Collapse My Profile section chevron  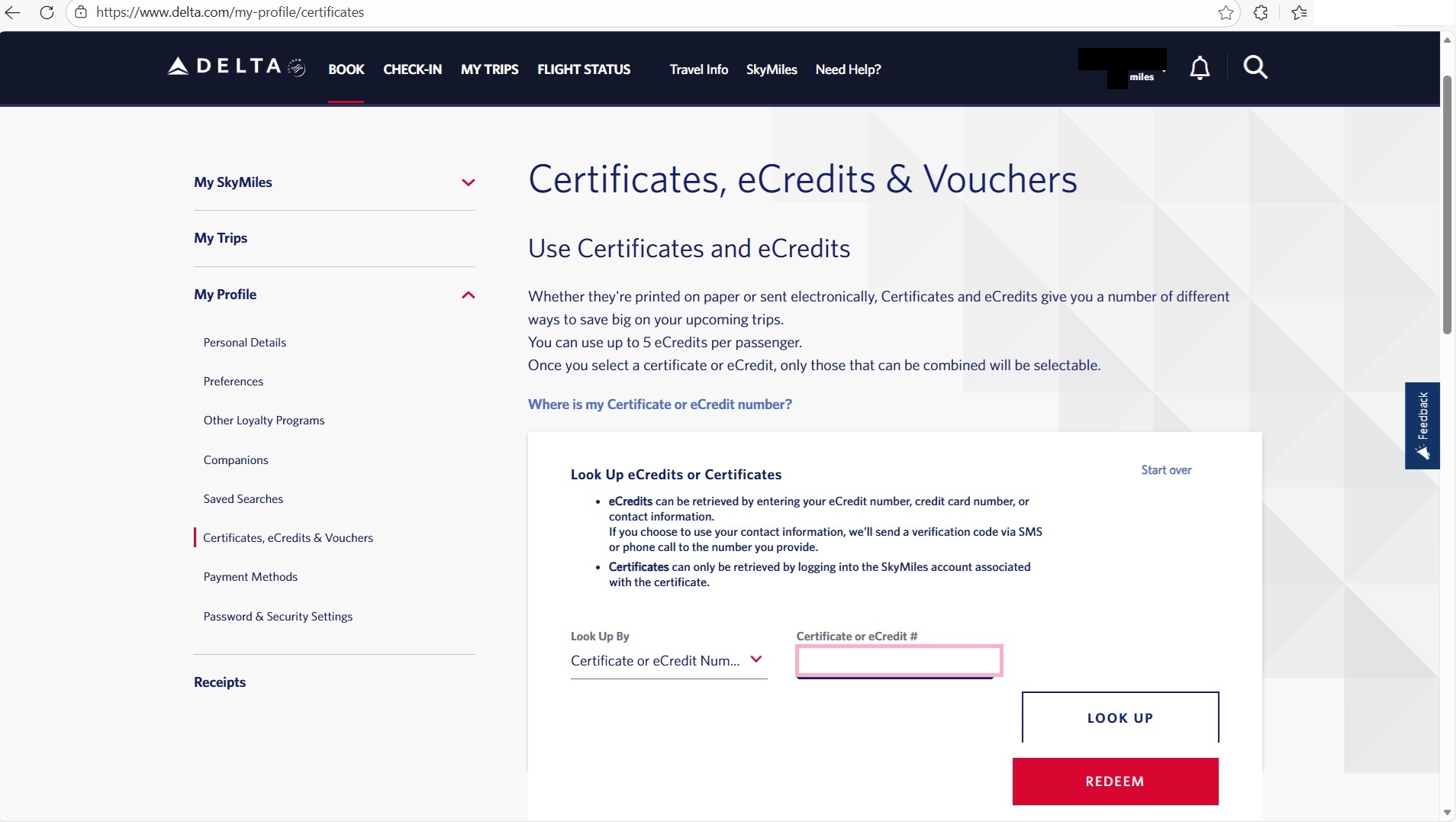[x=469, y=295]
